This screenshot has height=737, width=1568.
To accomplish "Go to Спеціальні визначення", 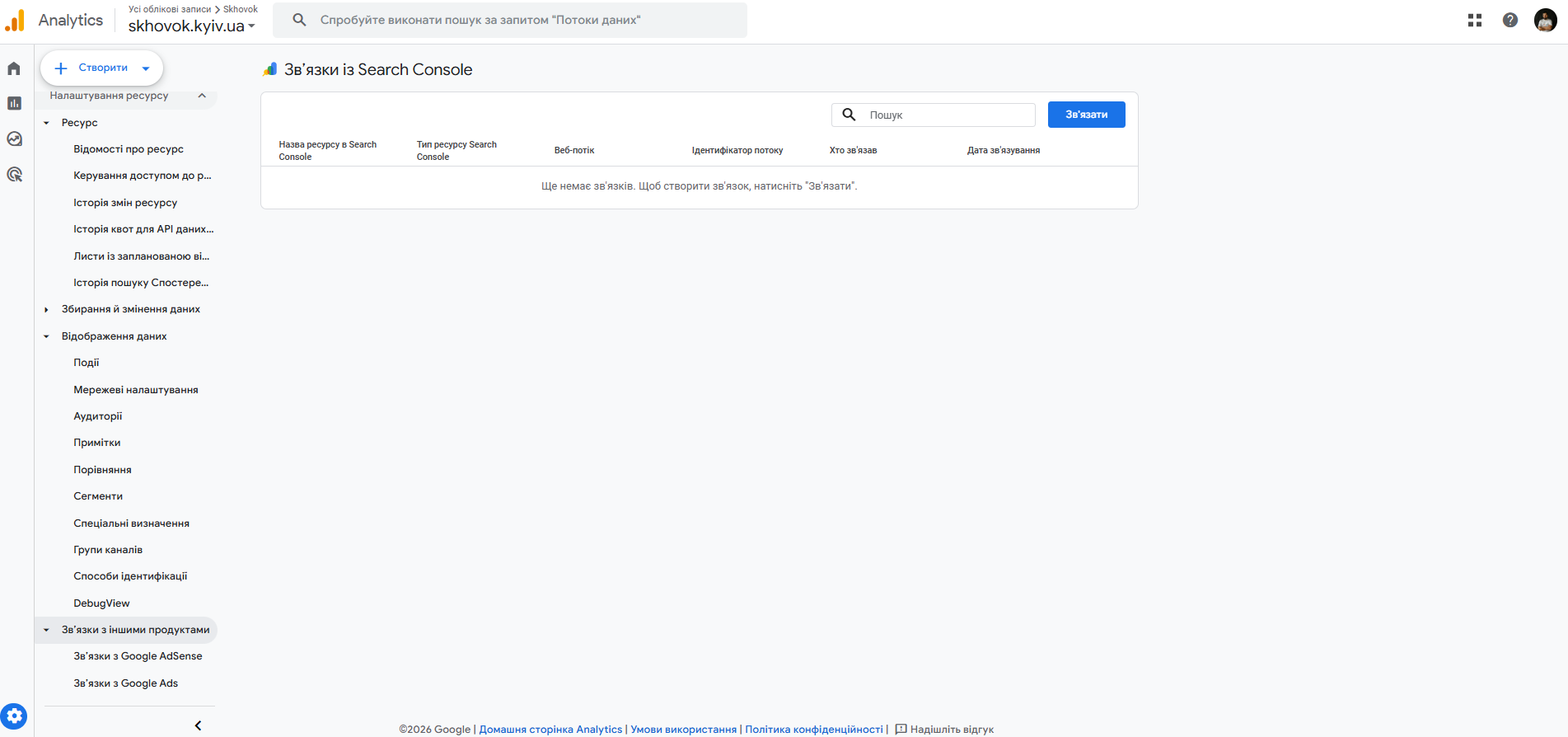I will [132, 523].
